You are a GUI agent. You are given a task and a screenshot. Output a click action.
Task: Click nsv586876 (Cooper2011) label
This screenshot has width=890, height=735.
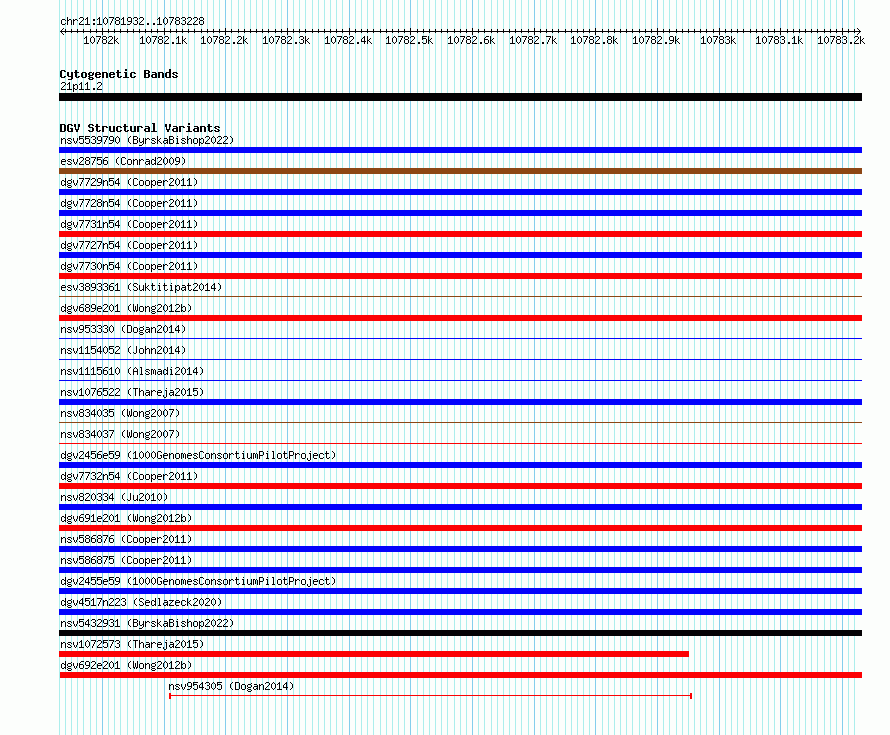click(x=126, y=539)
